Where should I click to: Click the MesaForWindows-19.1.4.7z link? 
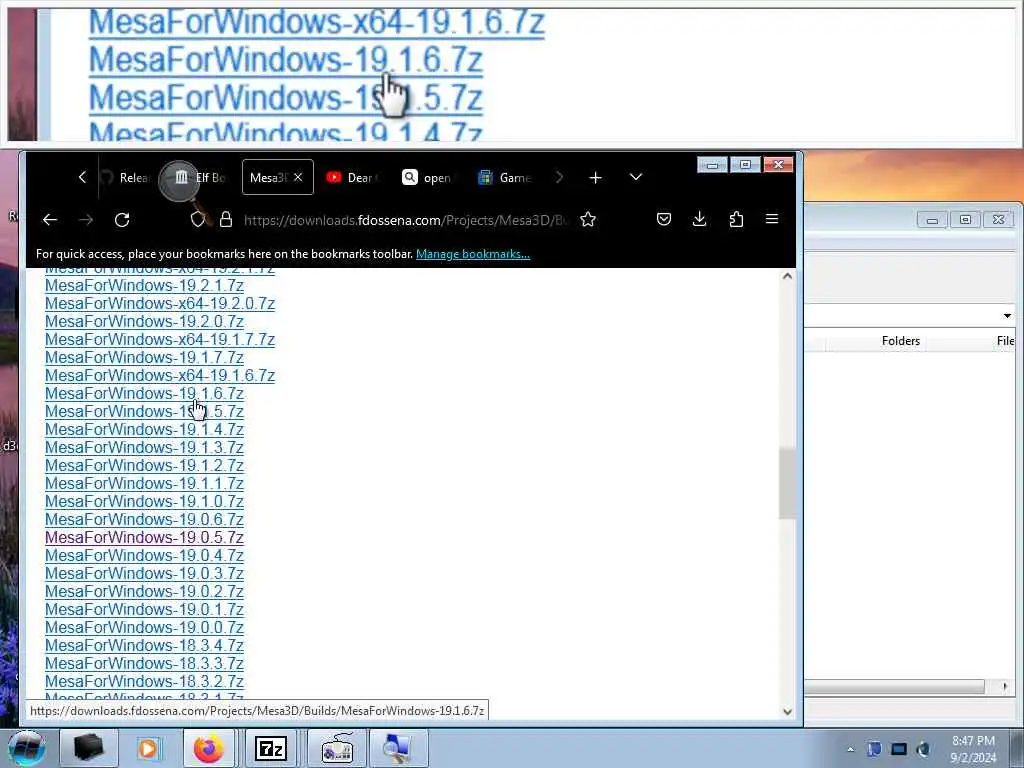pos(144,430)
